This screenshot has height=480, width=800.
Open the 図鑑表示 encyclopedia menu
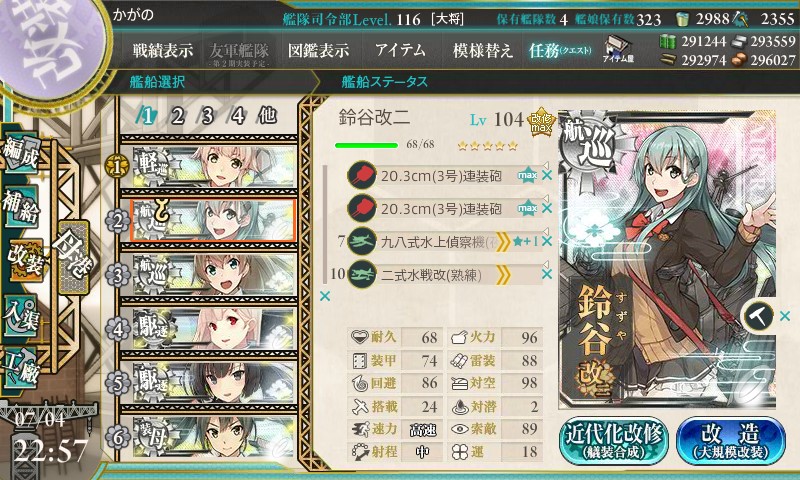(x=318, y=50)
